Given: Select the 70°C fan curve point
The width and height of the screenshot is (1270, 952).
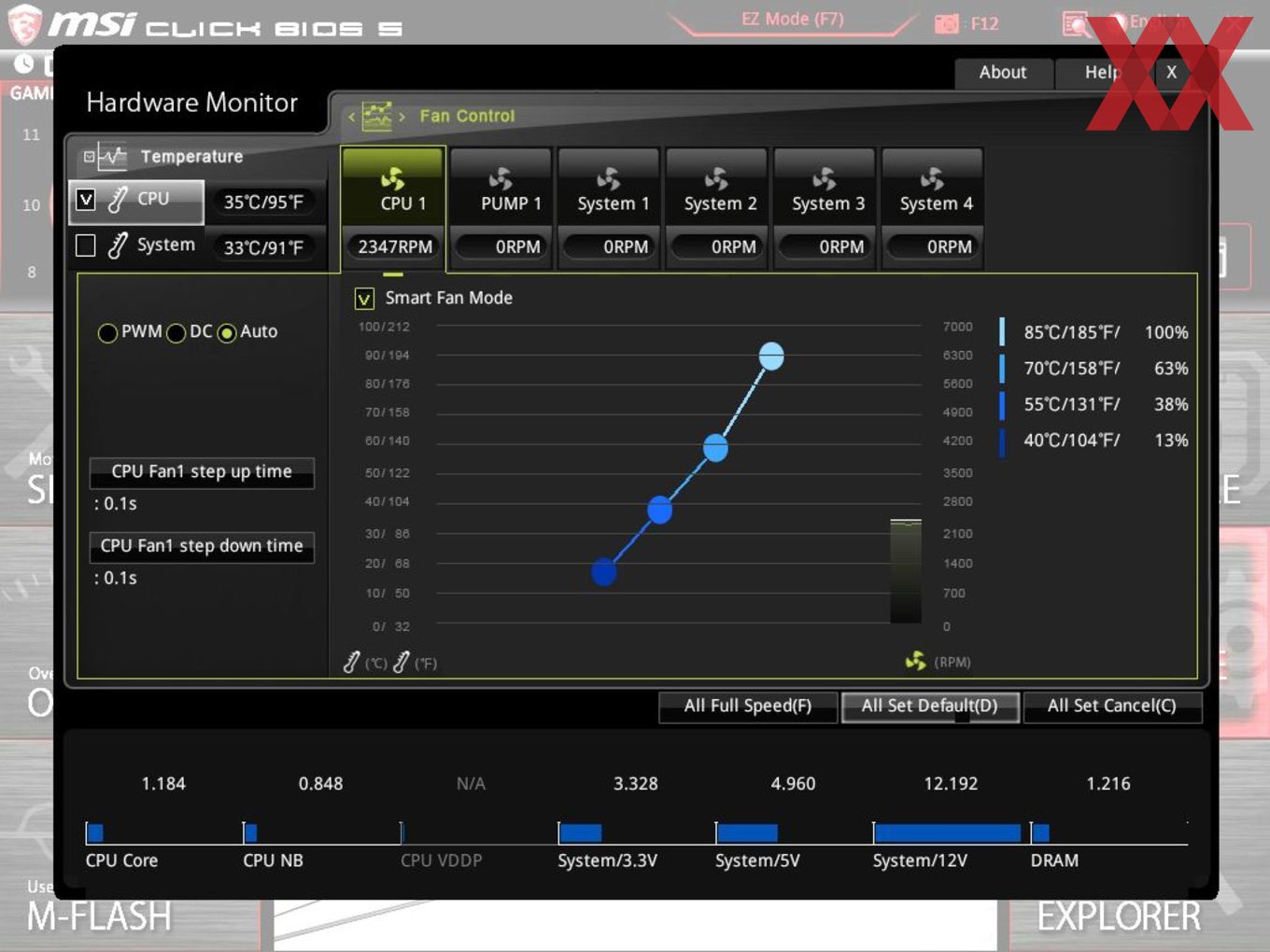Looking at the screenshot, I should pos(715,449).
